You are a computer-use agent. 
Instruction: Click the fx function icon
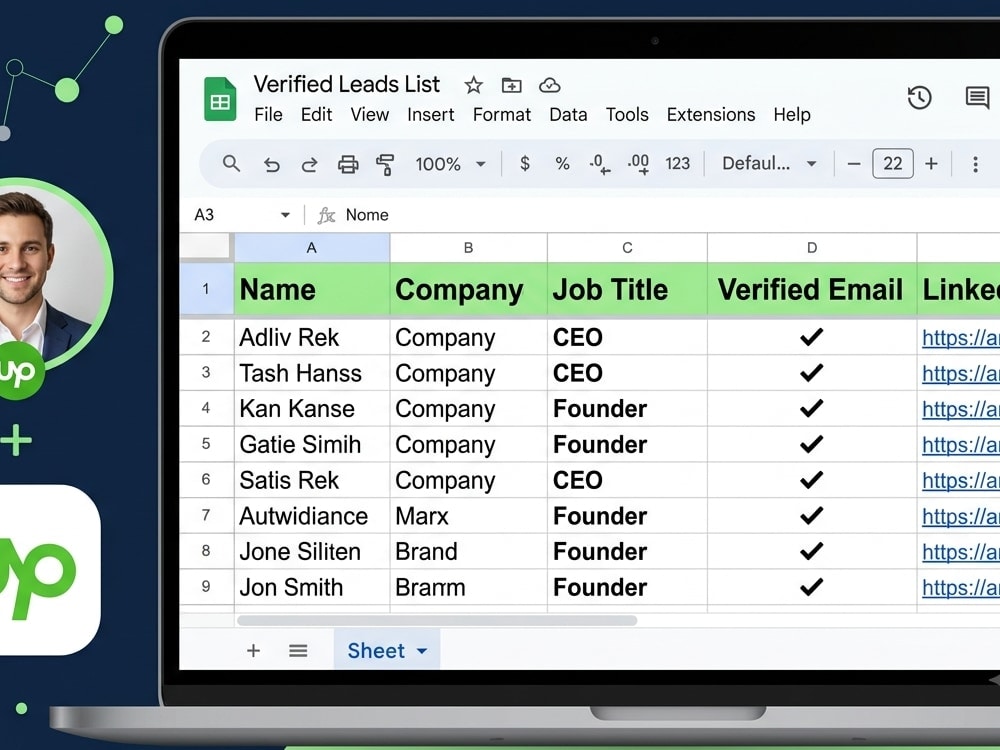(327, 215)
